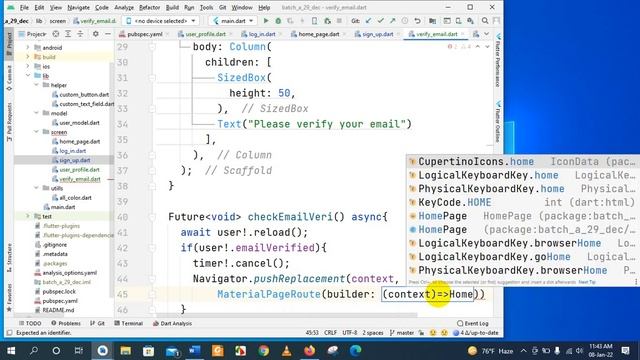Screen dimensions: 640x360
Task: Click the master Git branch widget
Action: click(x=402, y=333)
